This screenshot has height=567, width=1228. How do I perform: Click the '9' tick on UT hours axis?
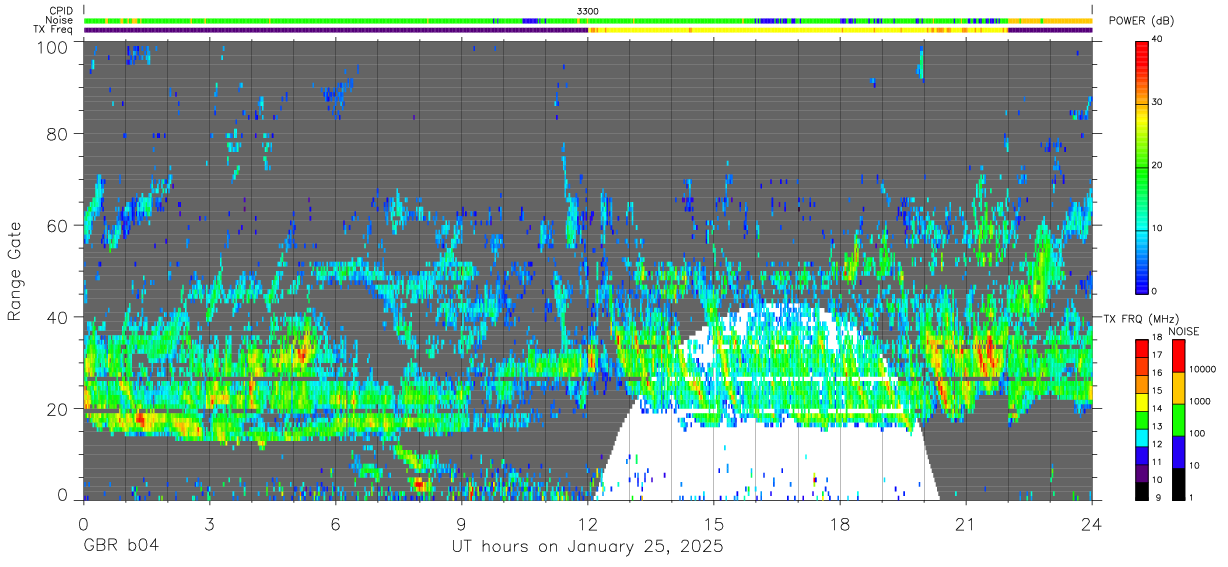(461, 523)
